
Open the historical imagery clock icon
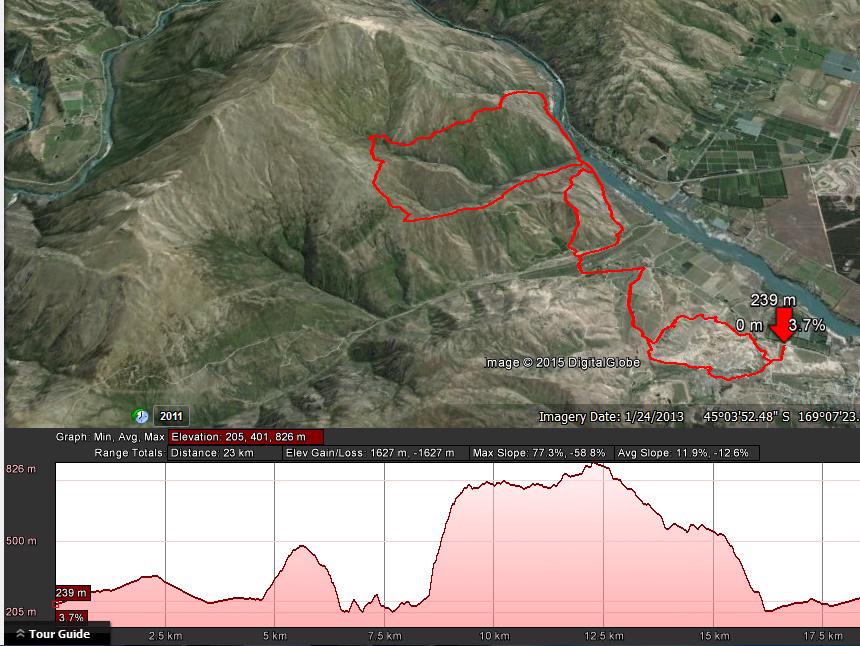pyautogui.click(x=141, y=416)
